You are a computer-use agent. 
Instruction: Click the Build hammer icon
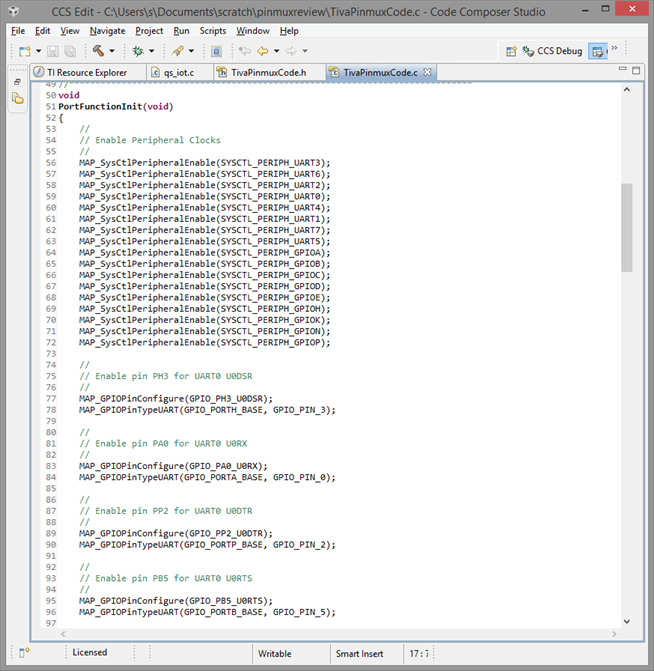coord(98,51)
